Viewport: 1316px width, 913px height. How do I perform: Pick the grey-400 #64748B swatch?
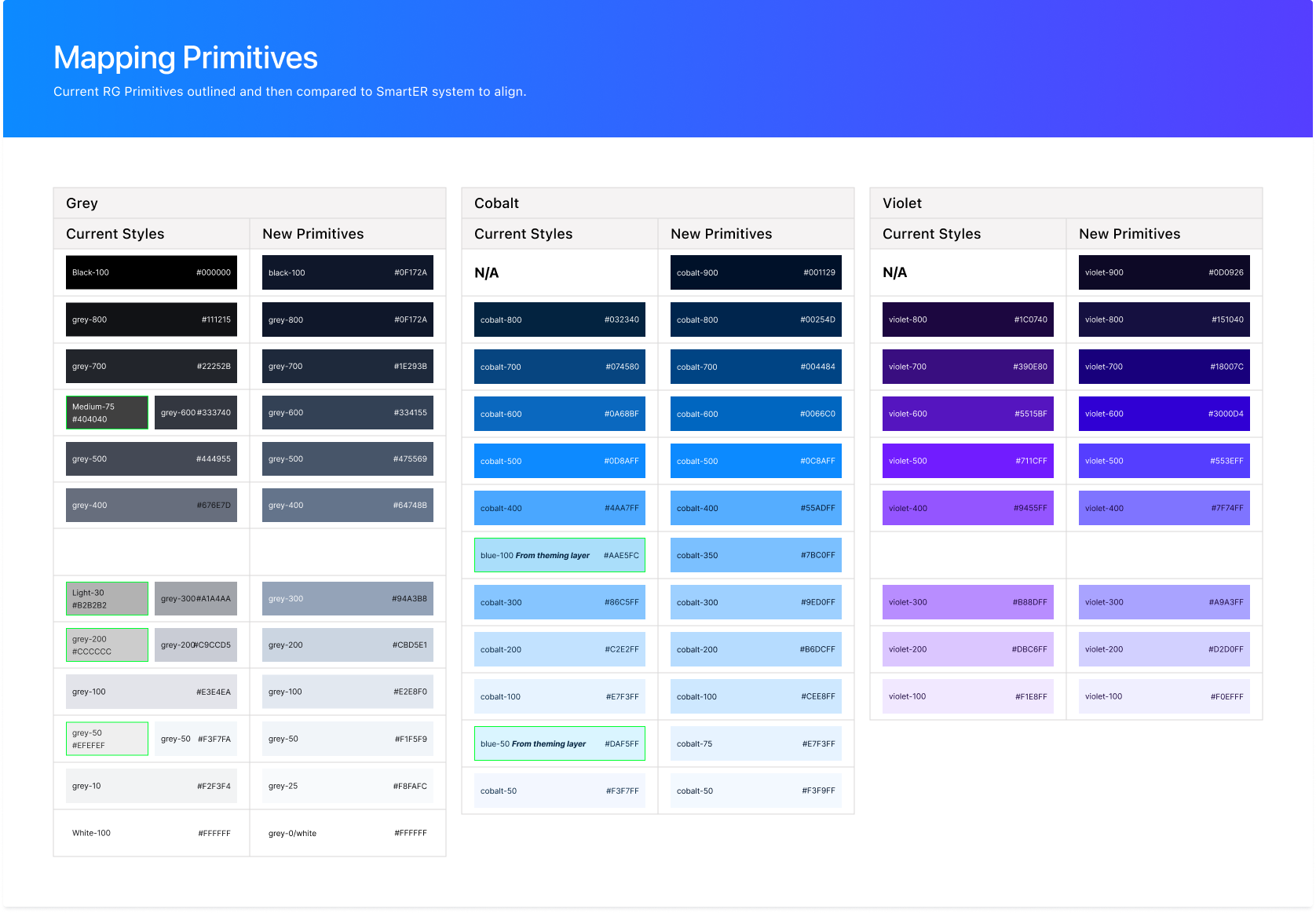pyautogui.click(x=348, y=505)
